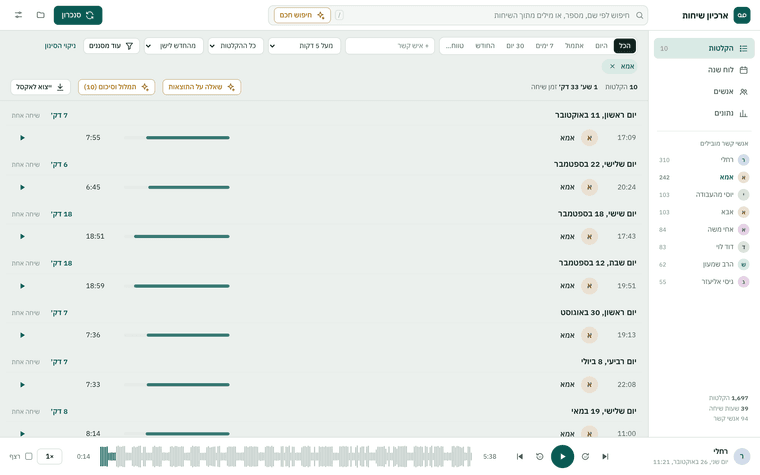The height and width of the screenshot is (475, 760).
Task: Click the סנכרון sync button
Action: [78, 15]
